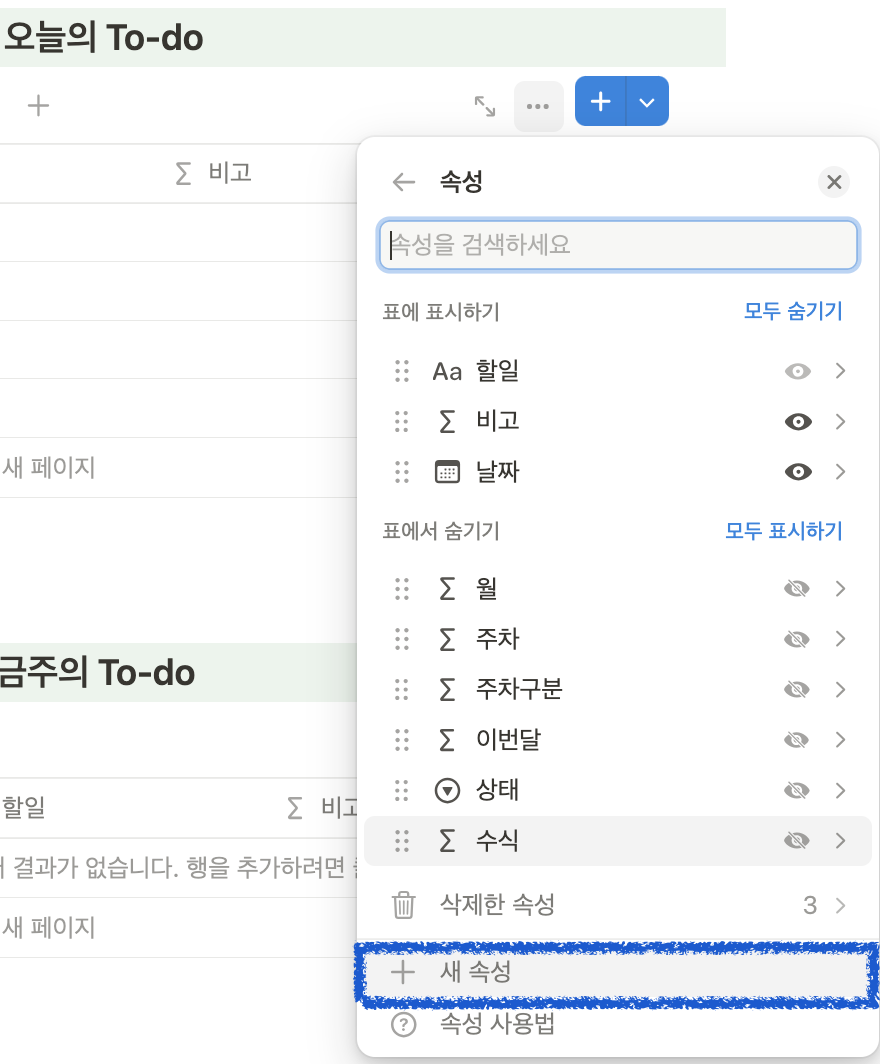This screenshot has height=1064, width=880.
Task: Expand the 주차구분 property details
Action: (x=840, y=689)
